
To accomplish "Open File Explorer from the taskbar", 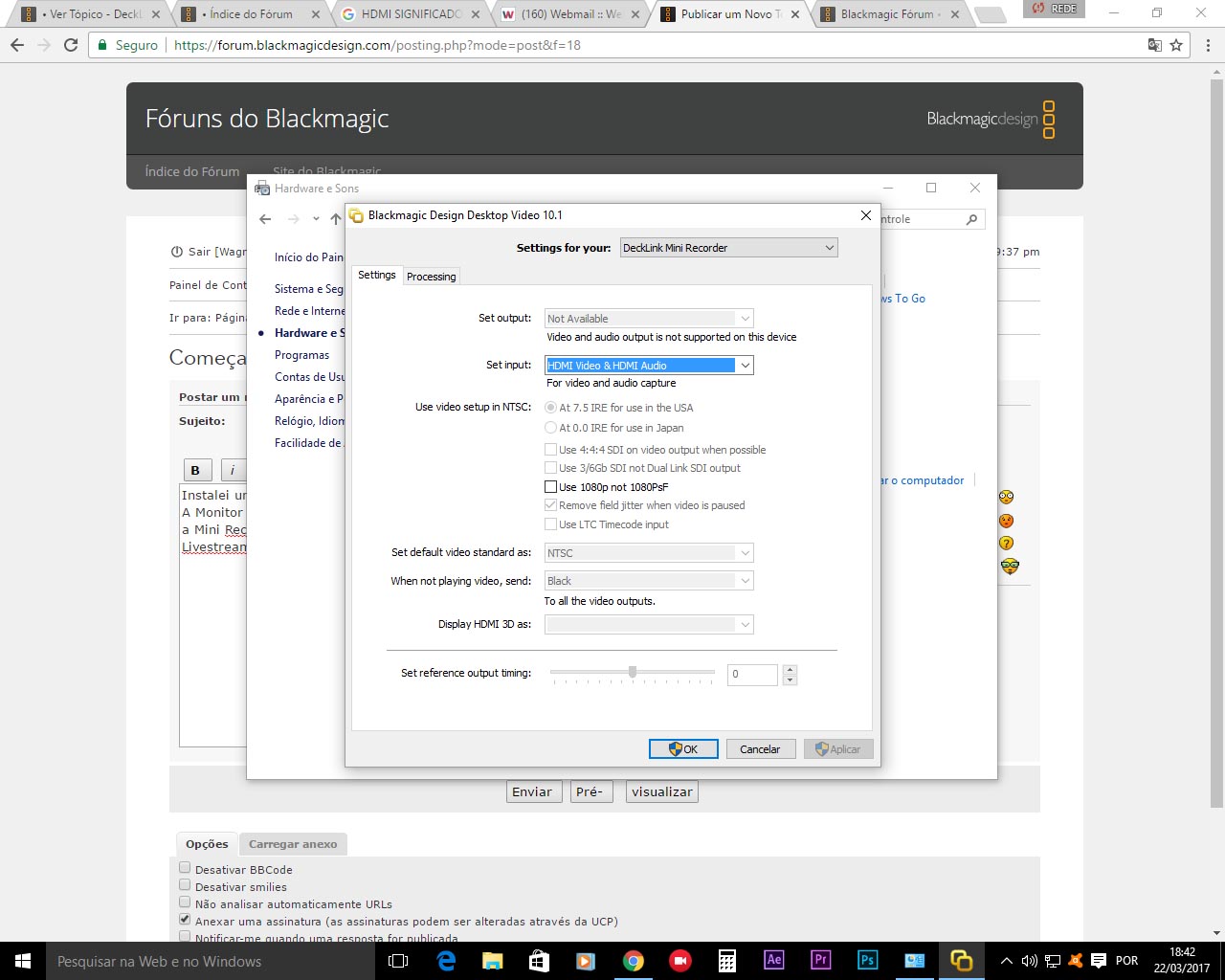I will pyautogui.click(x=493, y=961).
